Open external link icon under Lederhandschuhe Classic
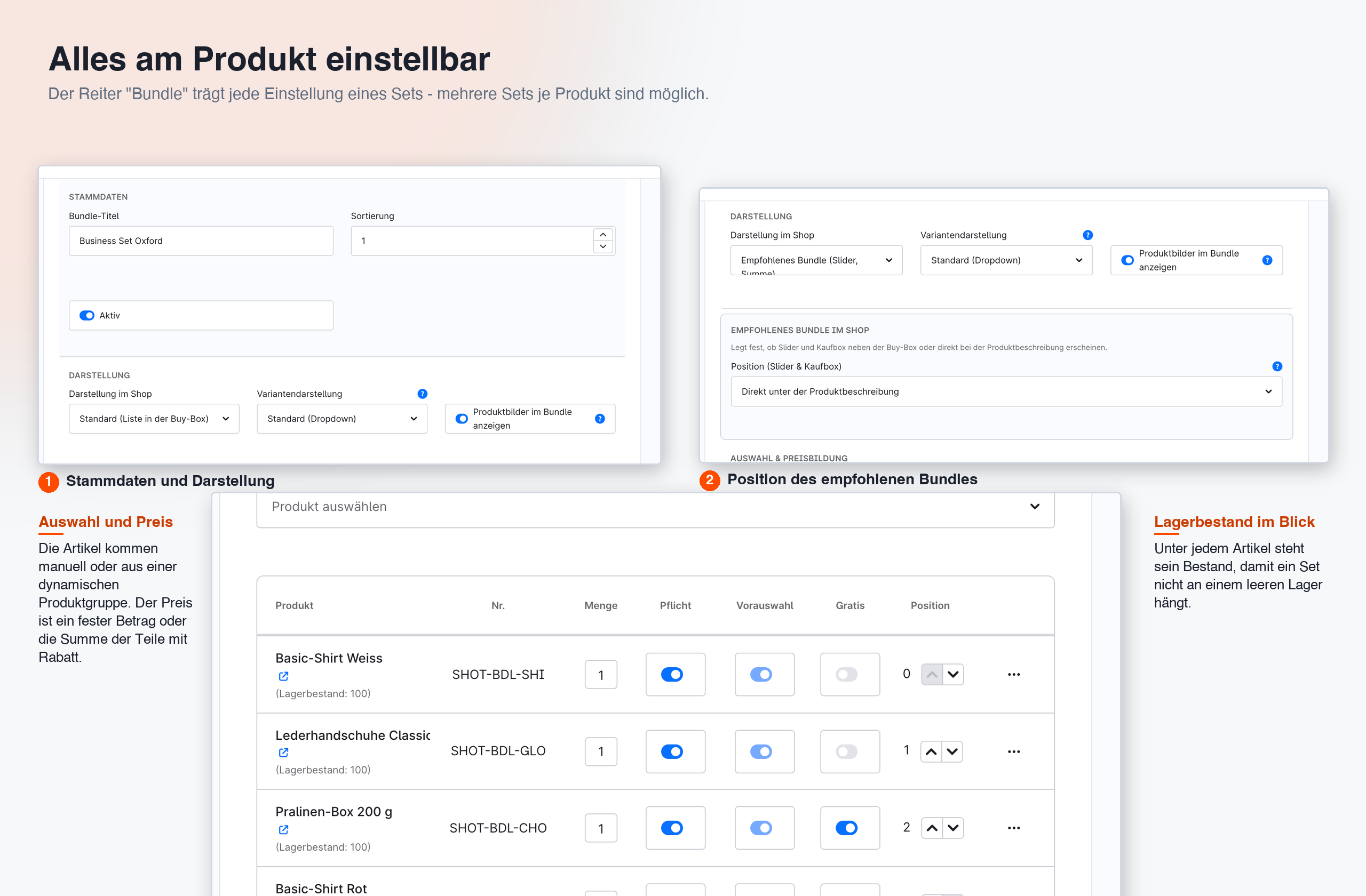The width and height of the screenshot is (1366, 896). (283, 752)
